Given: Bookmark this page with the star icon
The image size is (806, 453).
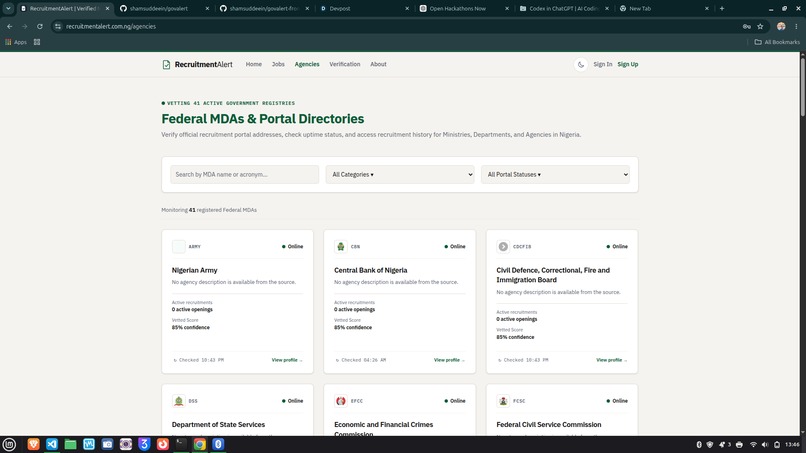Looking at the screenshot, I should [x=760, y=26].
